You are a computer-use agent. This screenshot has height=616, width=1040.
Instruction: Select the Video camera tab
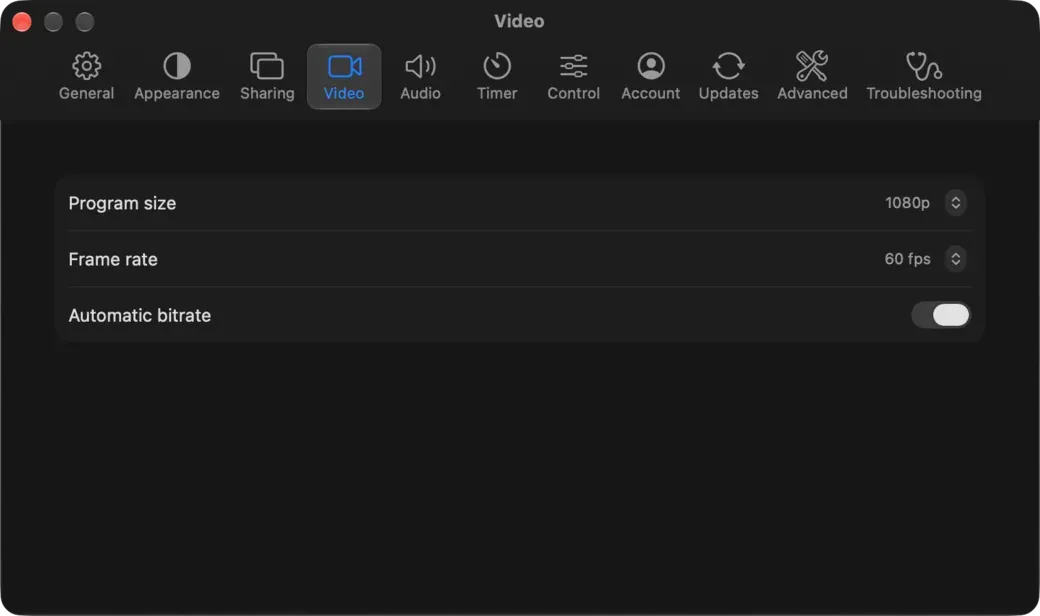[x=344, y=77]
